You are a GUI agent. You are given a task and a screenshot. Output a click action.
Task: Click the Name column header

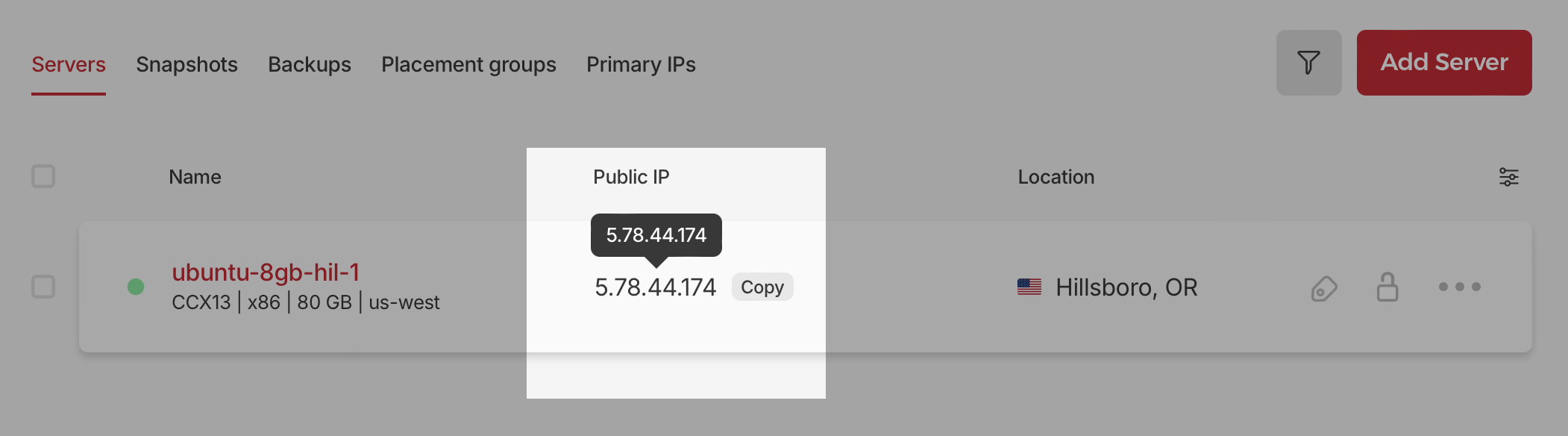(x=195, y=177)
